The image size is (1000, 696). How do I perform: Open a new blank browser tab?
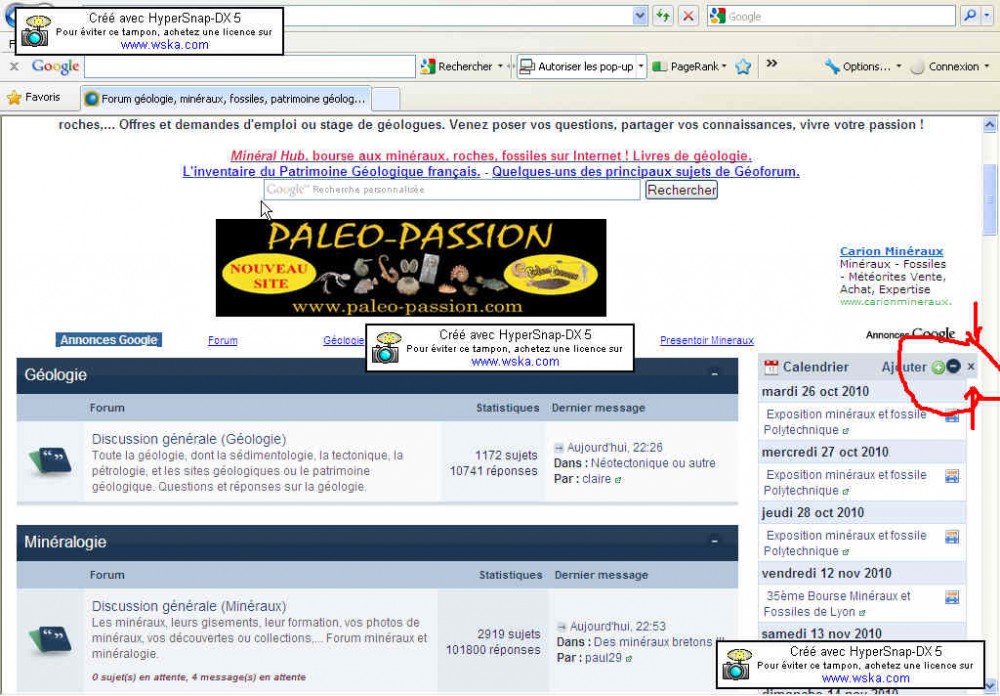[386, 99]
